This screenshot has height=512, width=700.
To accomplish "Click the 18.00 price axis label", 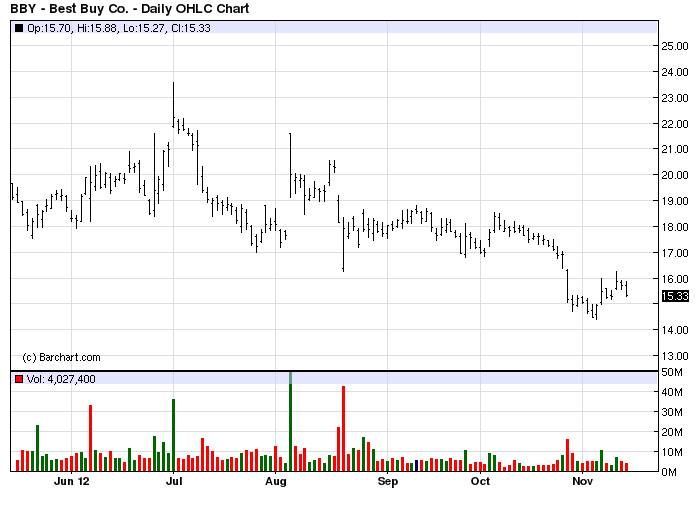I will tap(675, 227).
